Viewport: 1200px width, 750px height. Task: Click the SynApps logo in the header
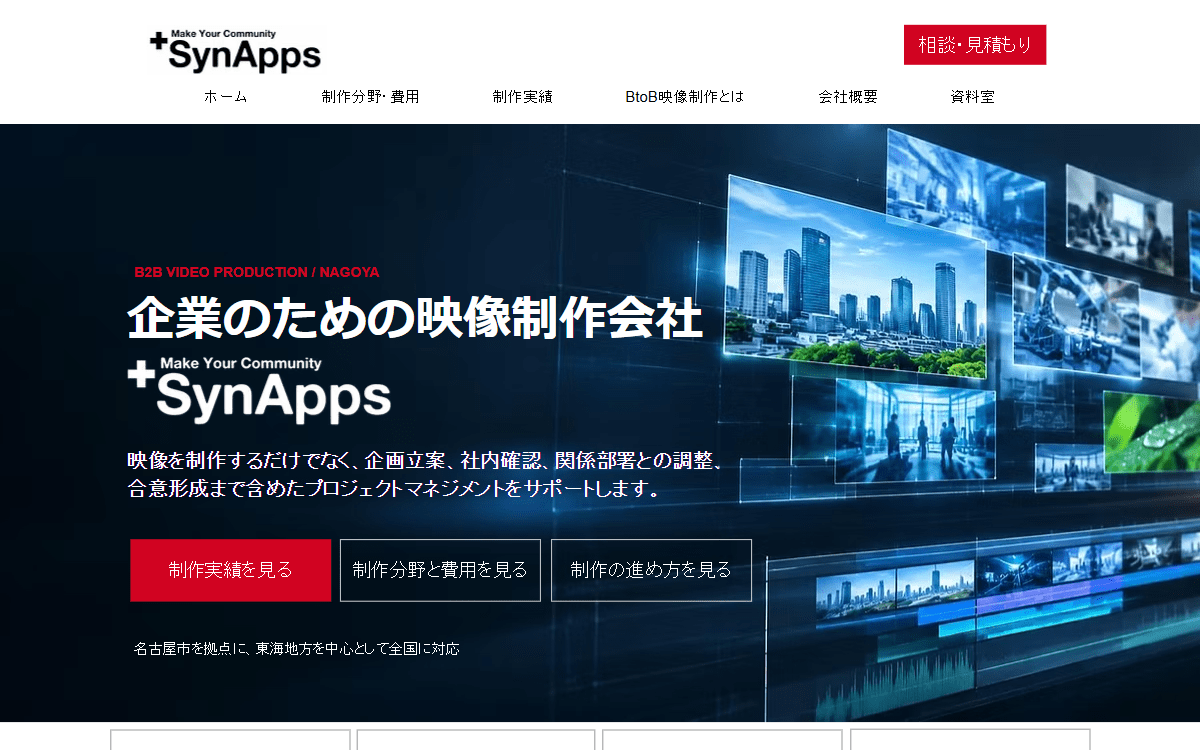pos(236,50)
